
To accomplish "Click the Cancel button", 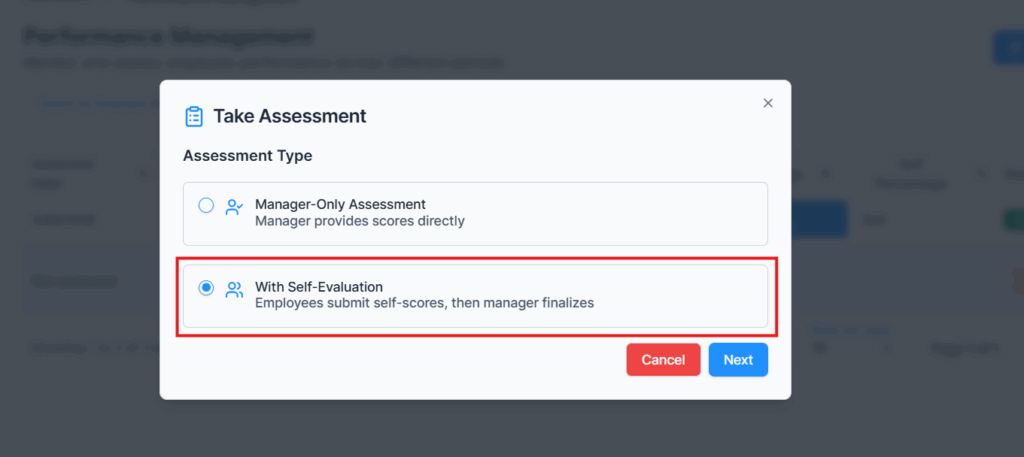I will tap(663, 360).
